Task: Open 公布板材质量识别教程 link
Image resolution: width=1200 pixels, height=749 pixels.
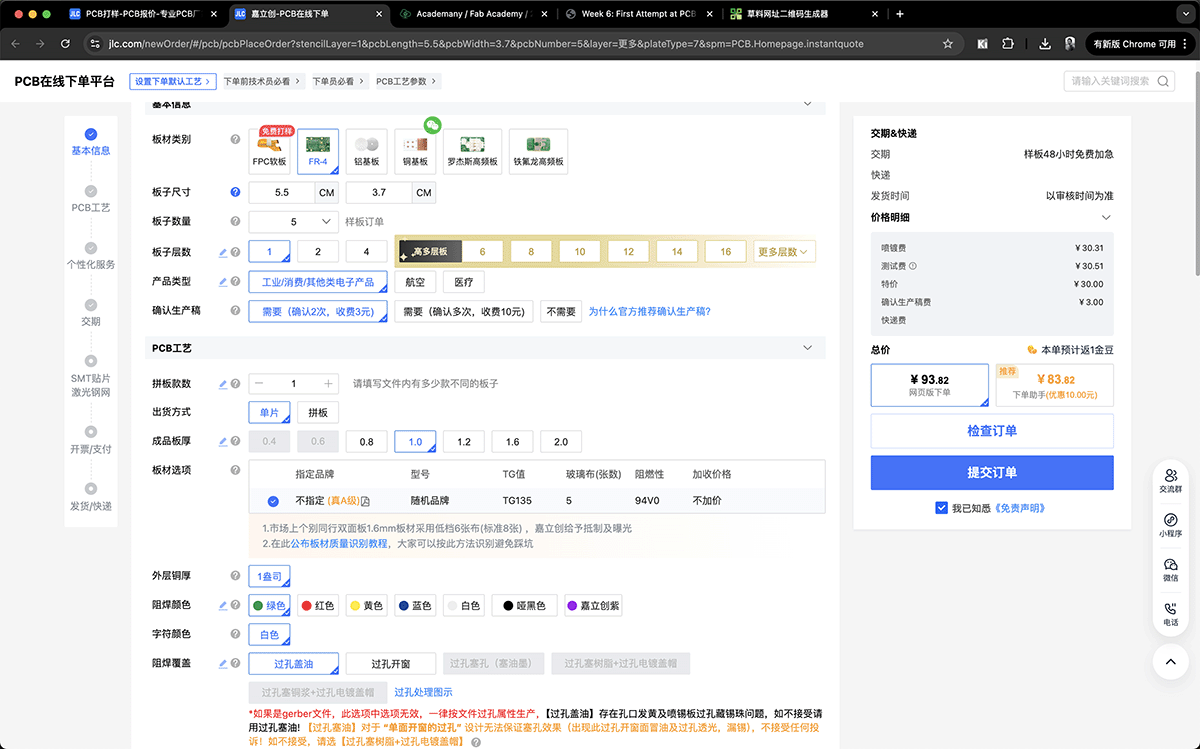Action: point(339,544)
